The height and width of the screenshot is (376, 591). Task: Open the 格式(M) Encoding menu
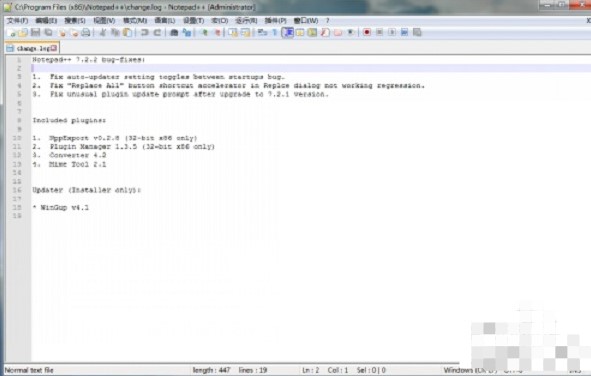(135, 20)
